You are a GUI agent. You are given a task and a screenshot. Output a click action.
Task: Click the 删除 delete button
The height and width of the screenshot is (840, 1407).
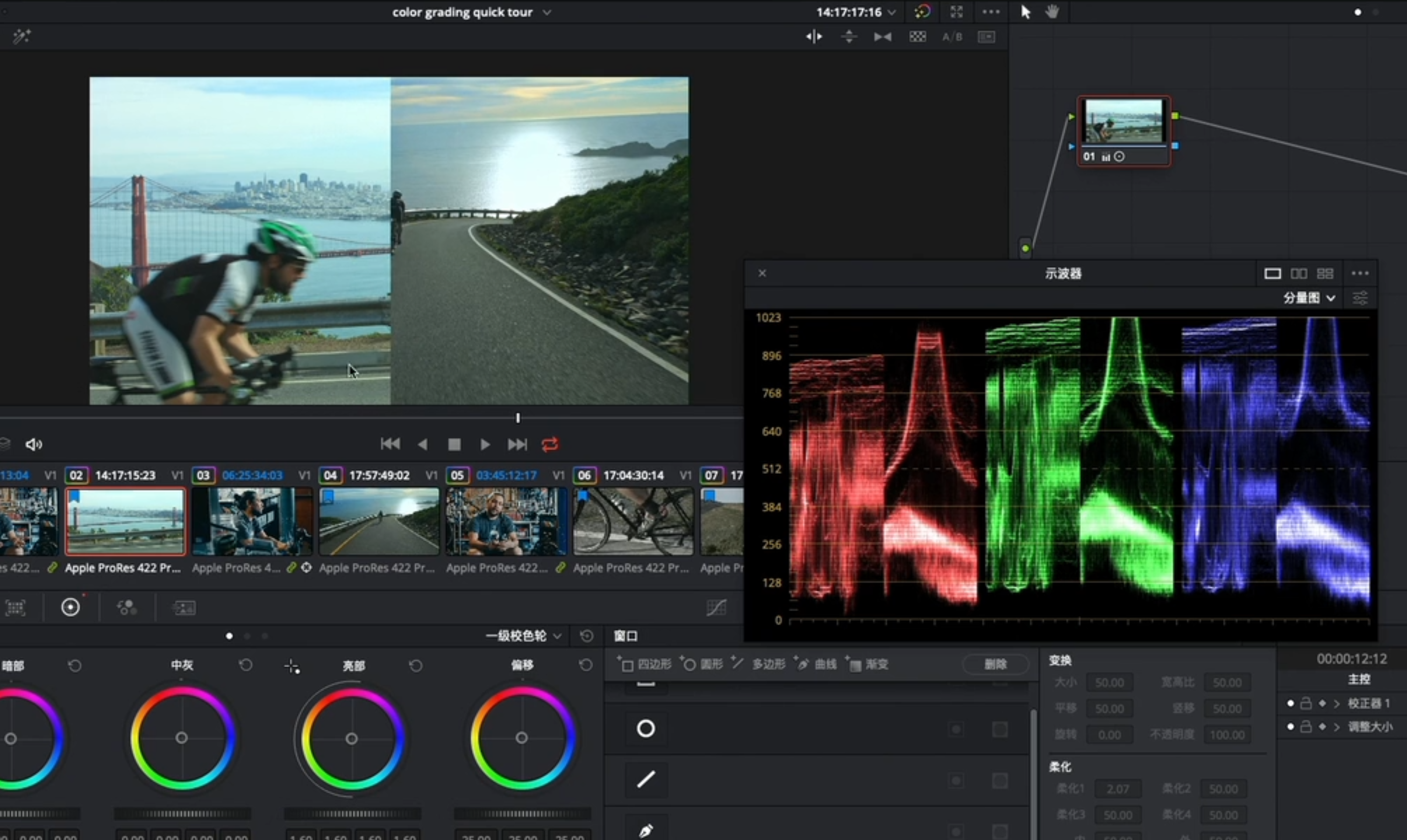click(x=995, y=664)
